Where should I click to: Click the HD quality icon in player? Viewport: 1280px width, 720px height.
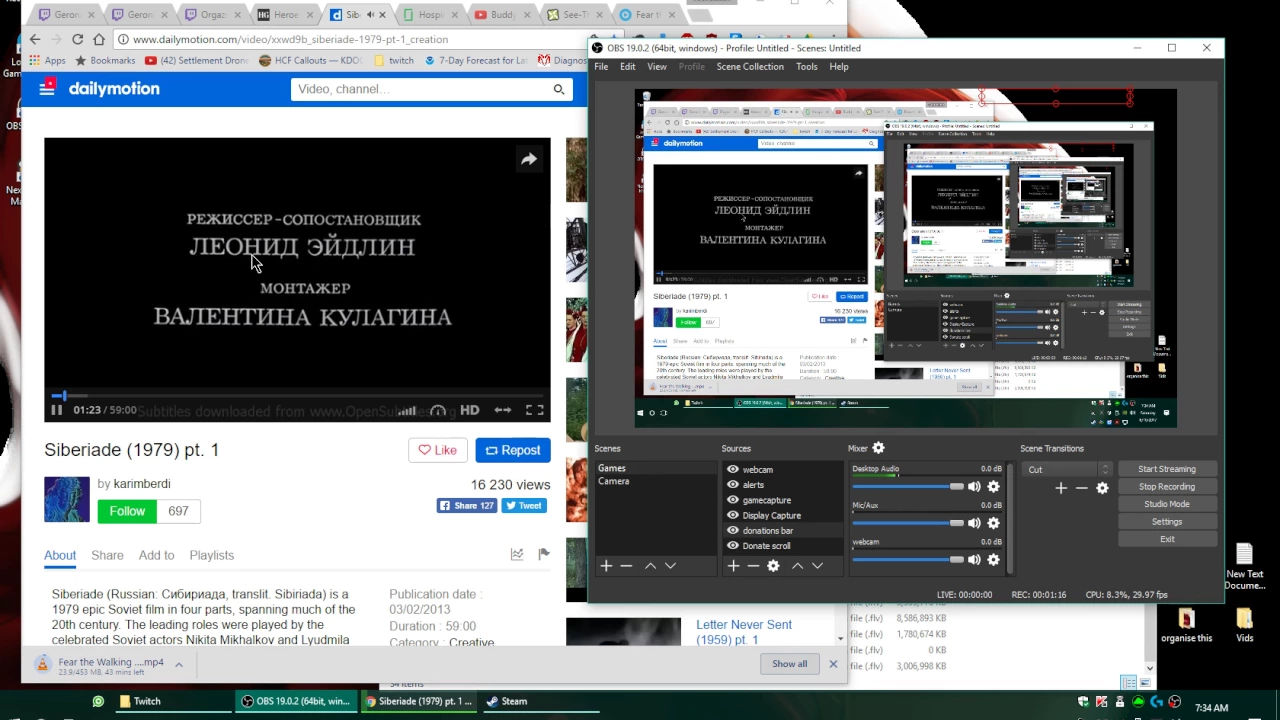coord(469,410)
